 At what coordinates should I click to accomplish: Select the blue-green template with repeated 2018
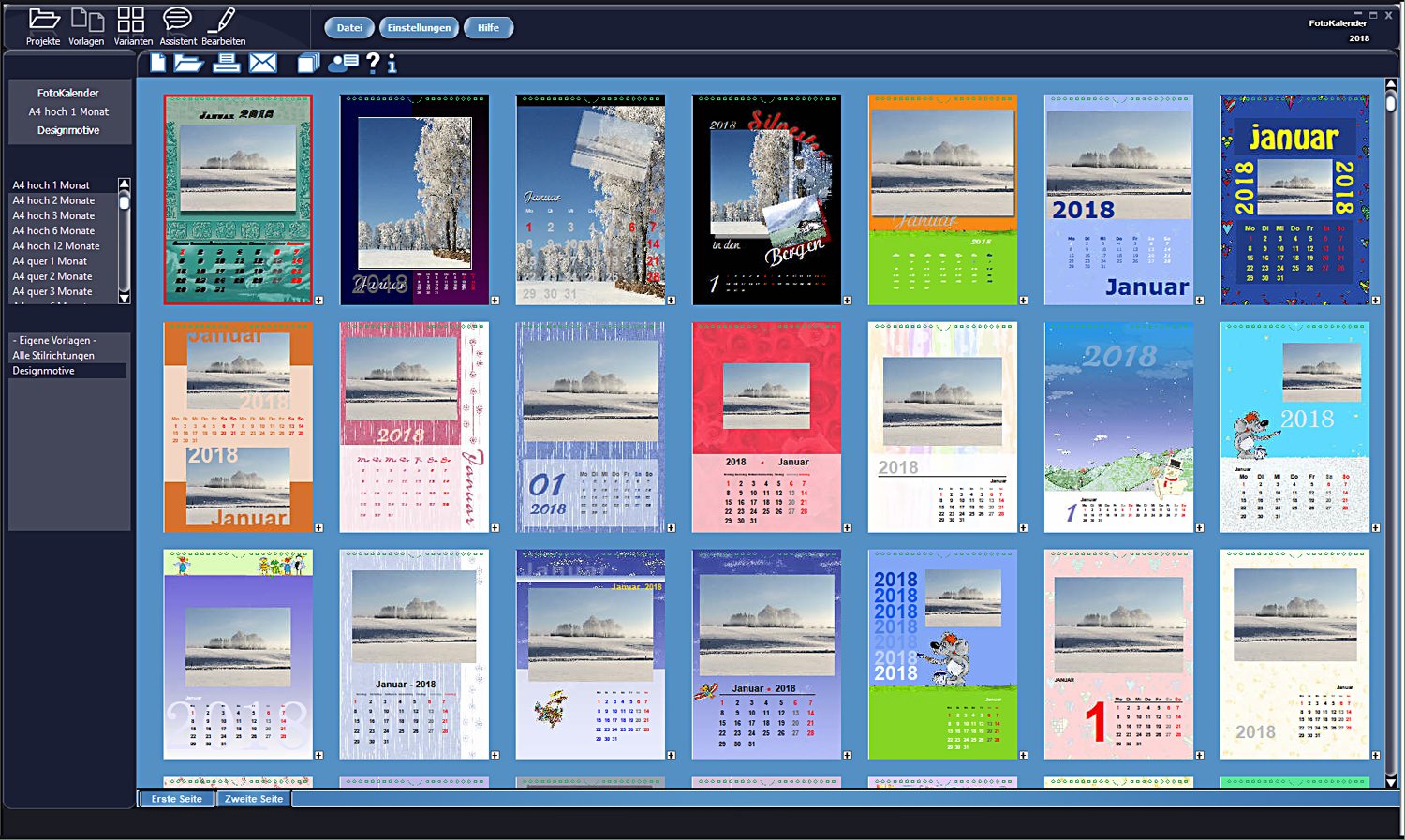(942, 655)
